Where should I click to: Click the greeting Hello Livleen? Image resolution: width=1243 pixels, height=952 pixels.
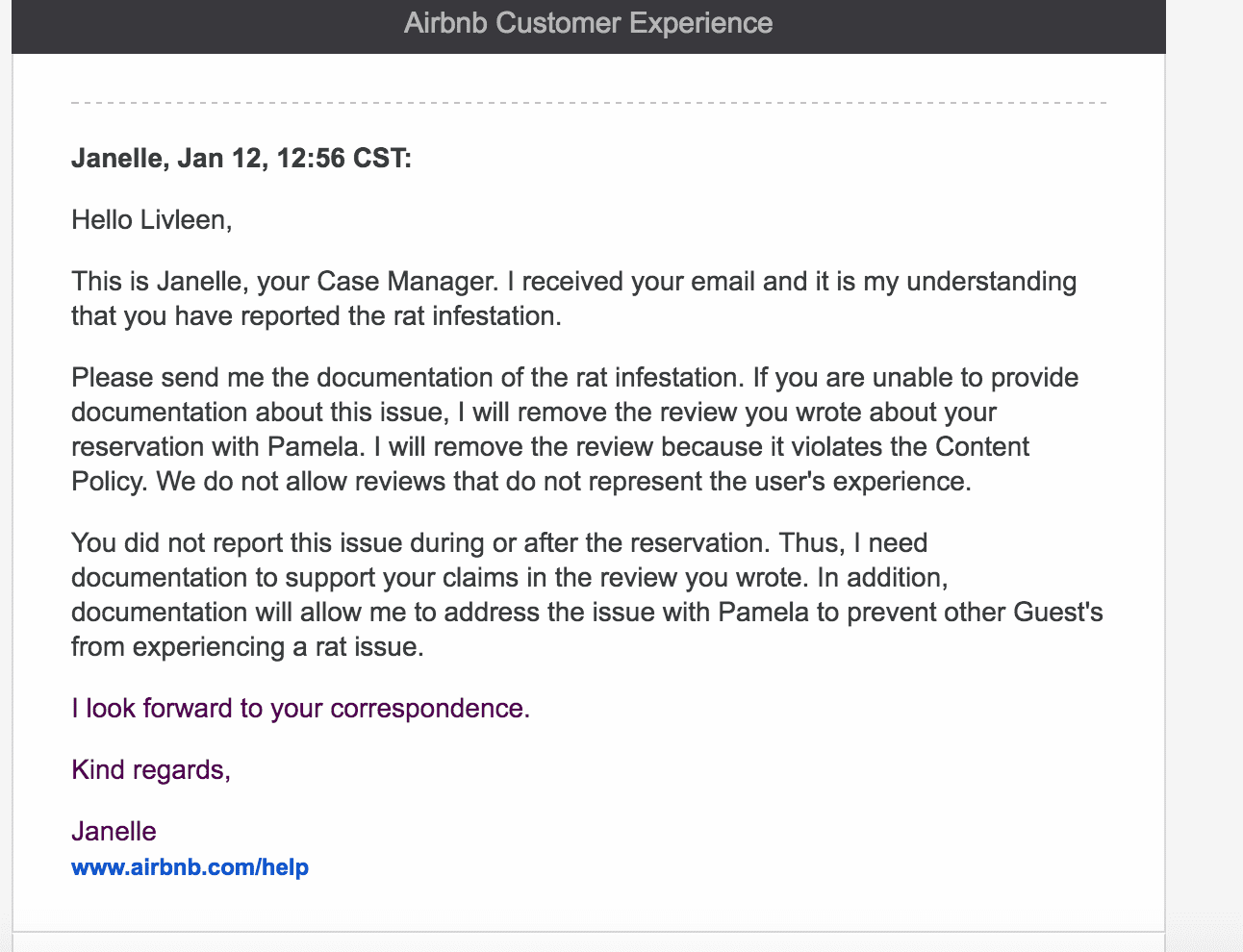click(x=152, y=220)
